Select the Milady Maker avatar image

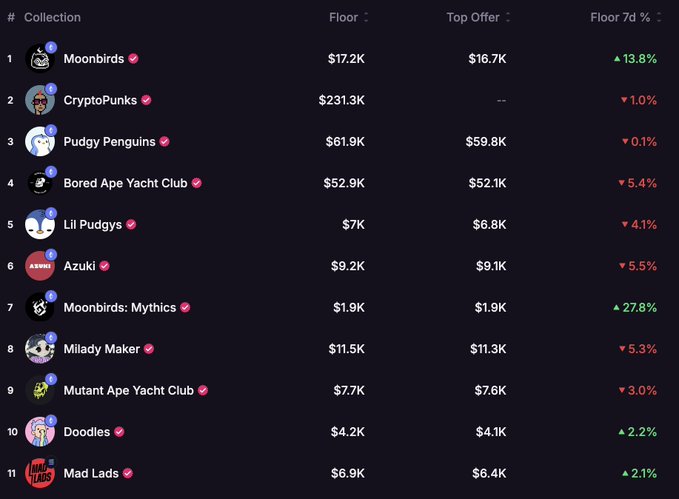[40, 349]
